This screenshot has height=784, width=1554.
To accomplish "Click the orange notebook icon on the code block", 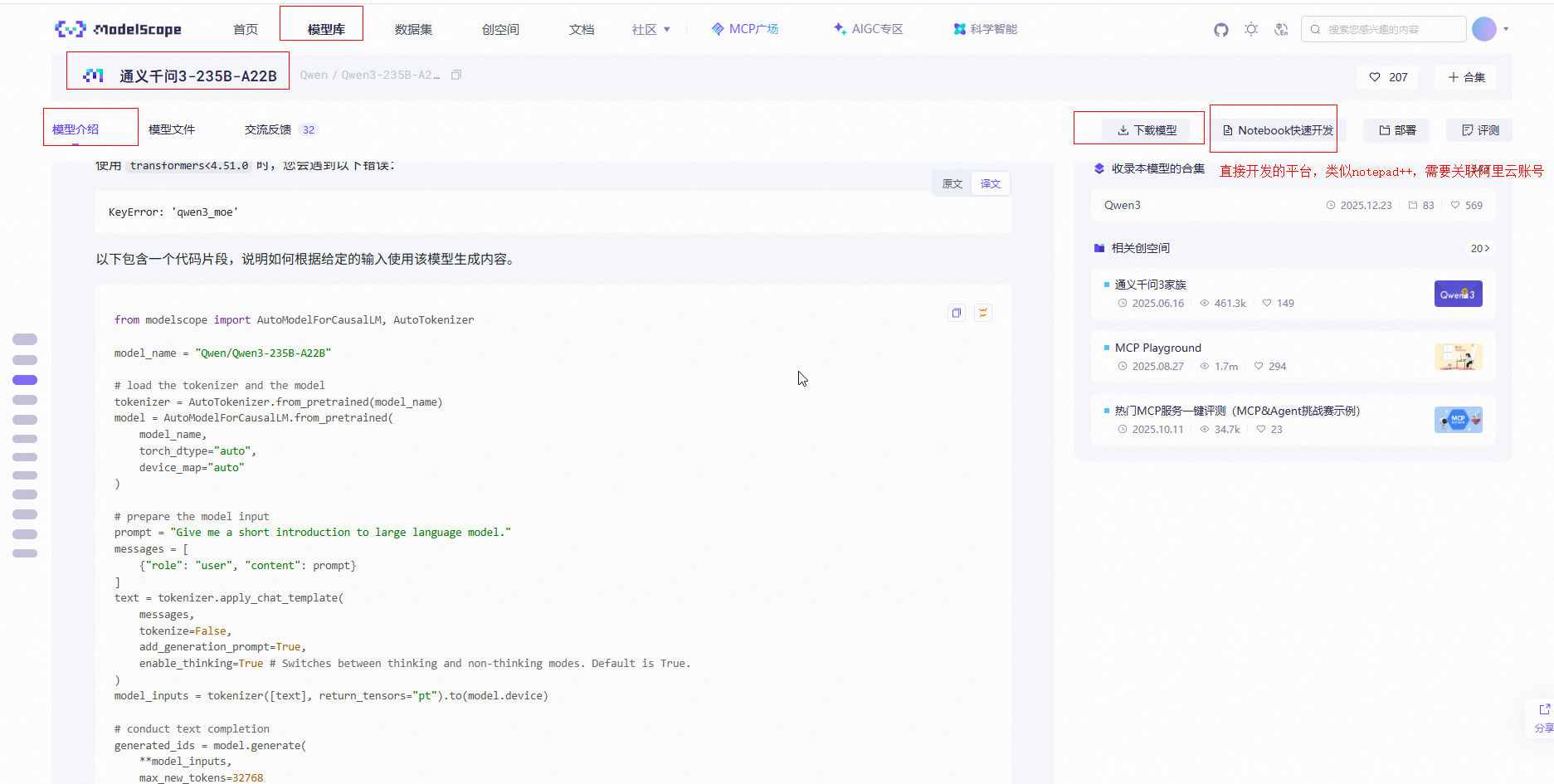I will 983,313.
